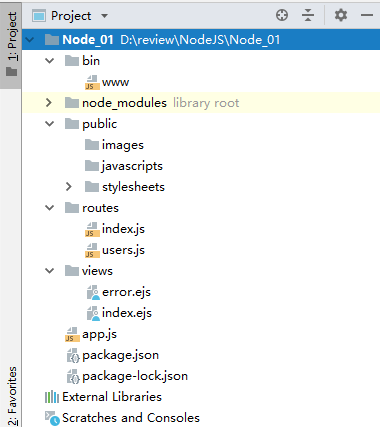The width and height of the screenshot is (380, 427).
Task: Select the stylesheets folder name
Action: (x=133, y=187)
